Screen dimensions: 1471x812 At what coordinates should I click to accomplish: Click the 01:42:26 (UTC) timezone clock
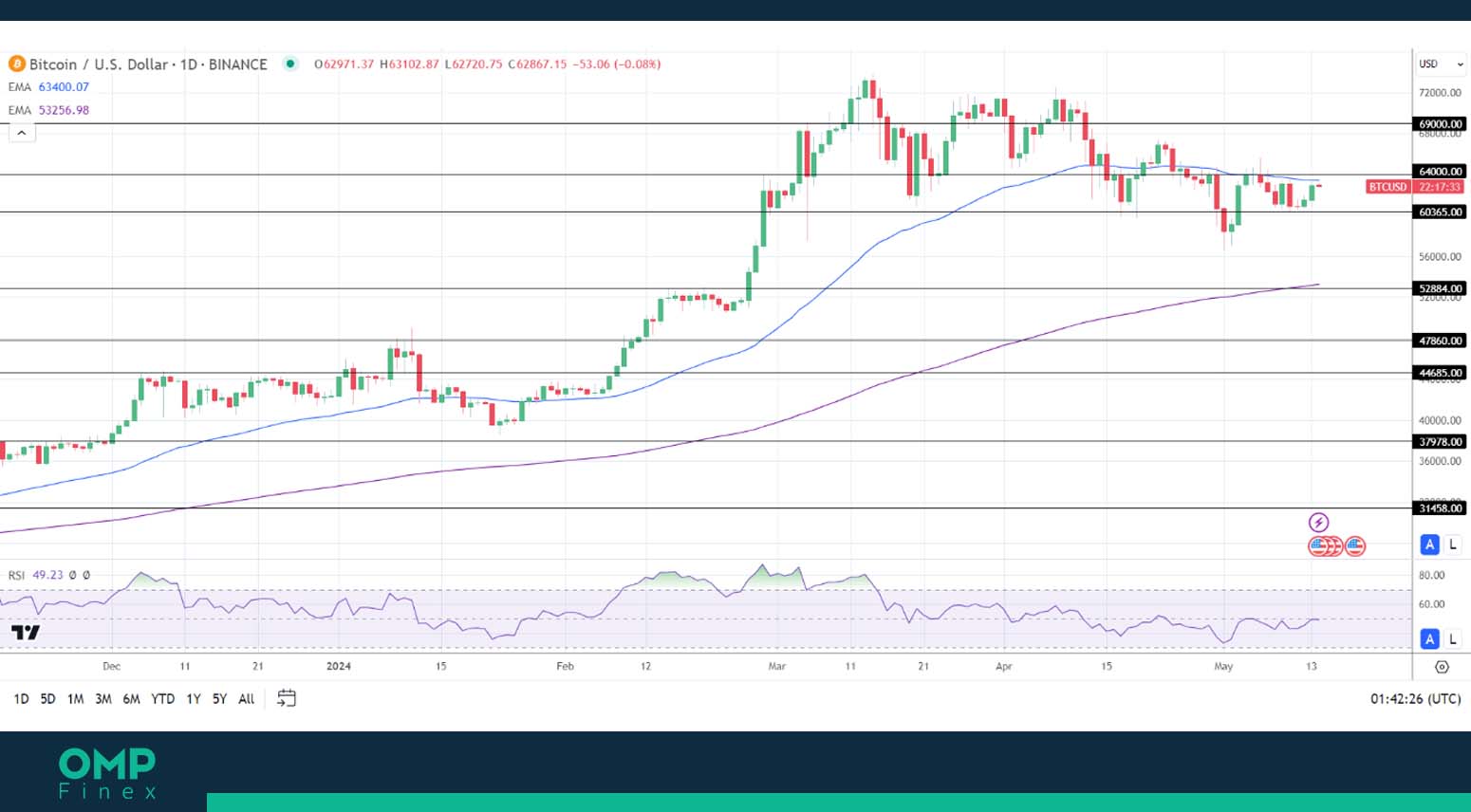point(1415,699)
